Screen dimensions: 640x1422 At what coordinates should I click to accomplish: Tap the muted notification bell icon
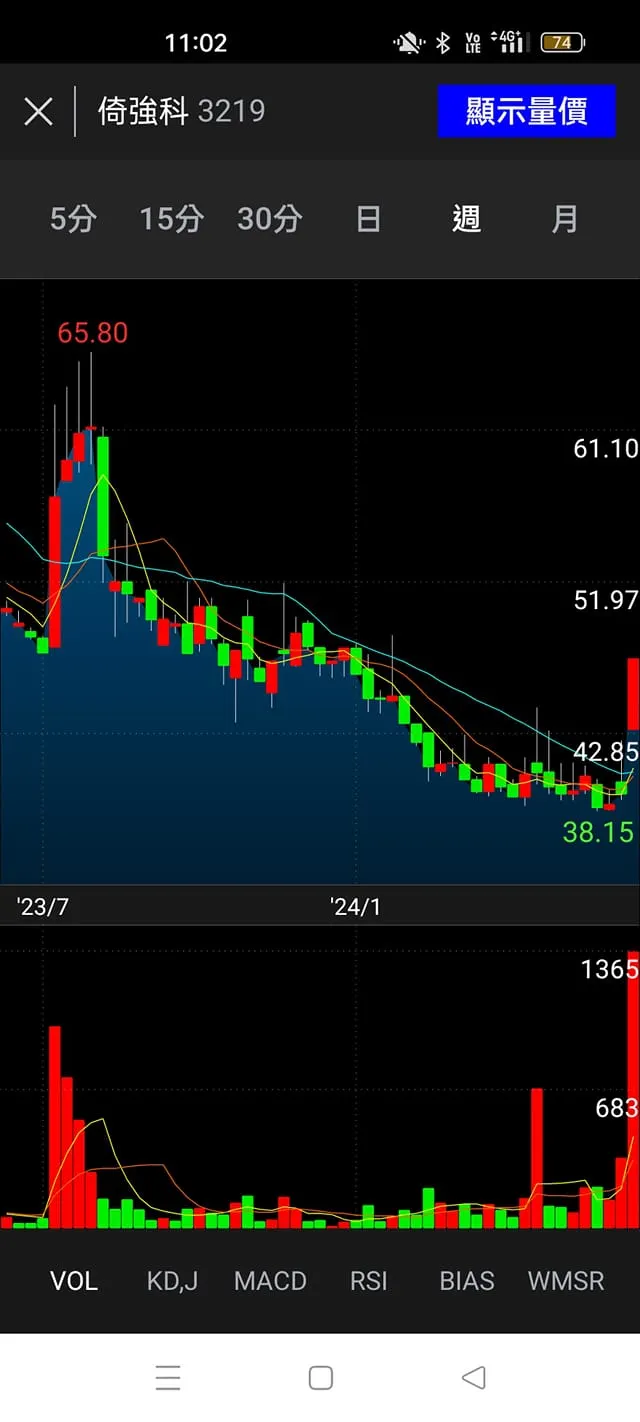click(x=408, y=42)
